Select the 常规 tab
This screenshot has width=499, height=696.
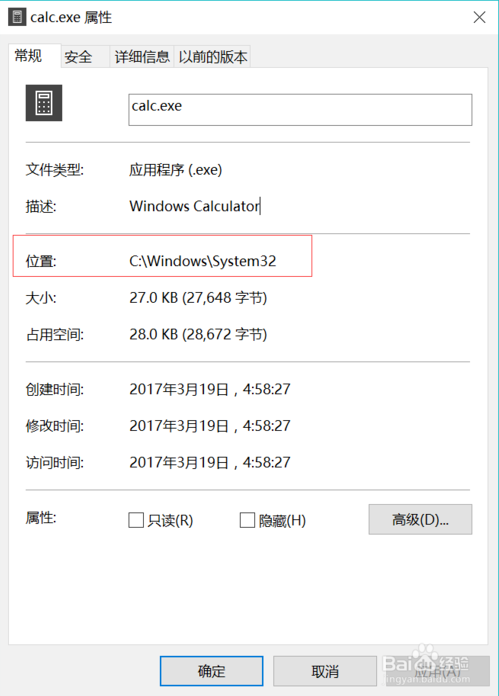(x=34, y=56)
